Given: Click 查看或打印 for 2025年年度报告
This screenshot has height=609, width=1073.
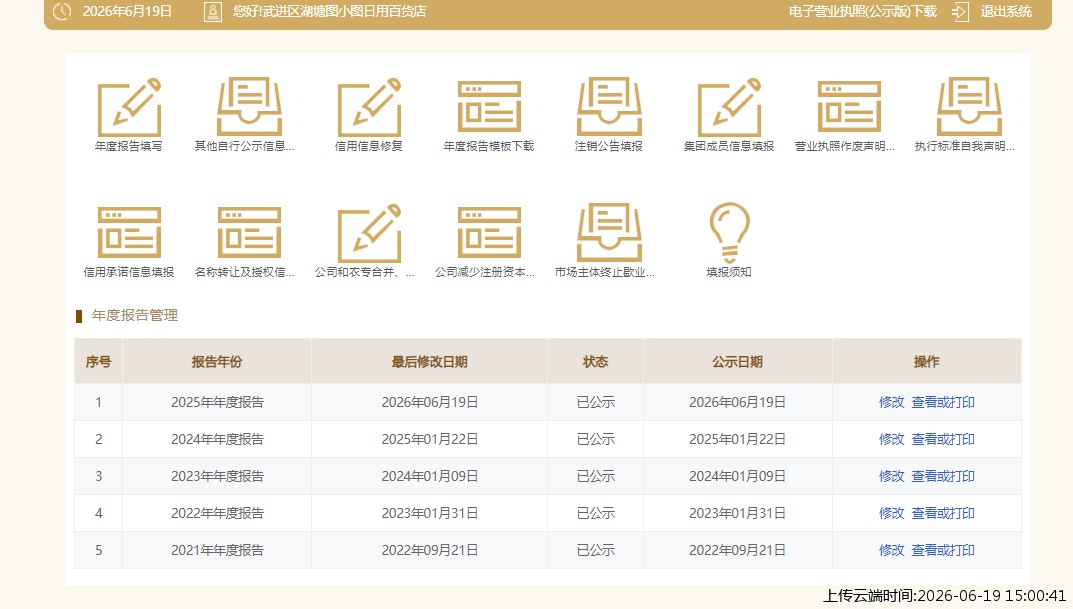Looking at the screenshot, I should coord(943,402).
